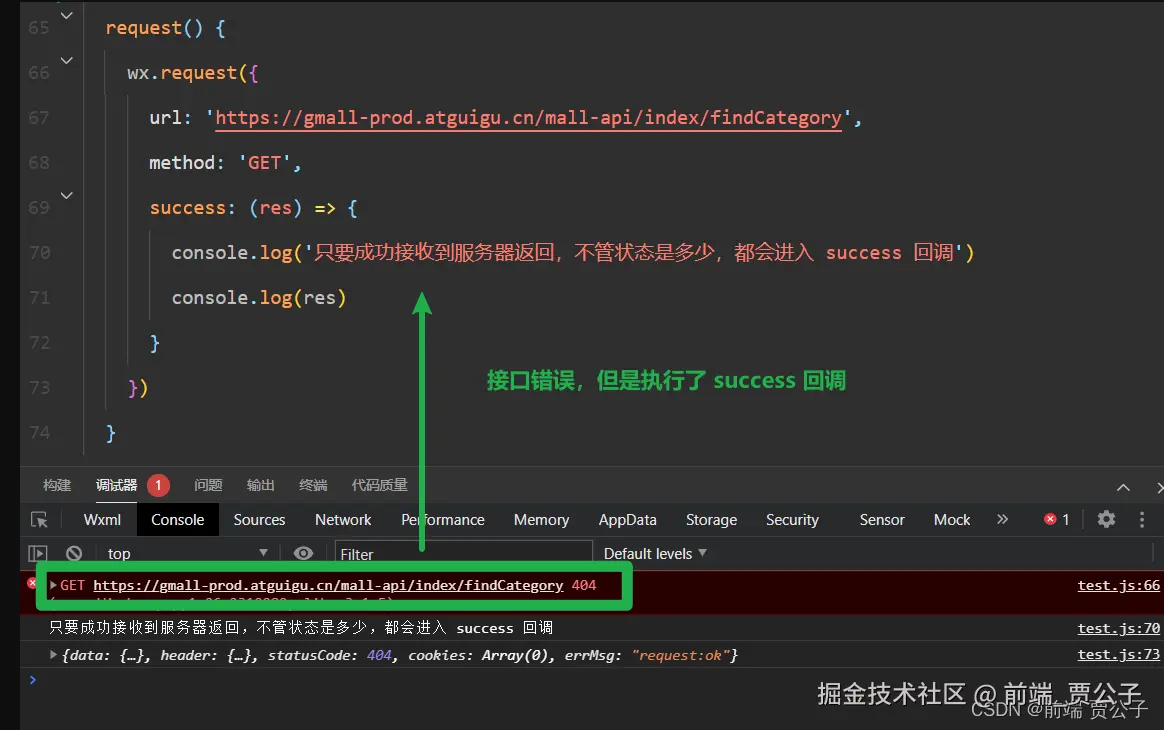1164x730 pixels.
Task: Open the DevTools settings gear
Action: click(x=1106, y=519)
